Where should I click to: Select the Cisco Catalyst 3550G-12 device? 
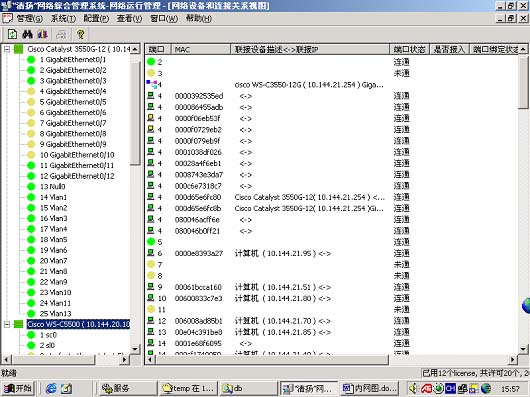tap(78, 49)
